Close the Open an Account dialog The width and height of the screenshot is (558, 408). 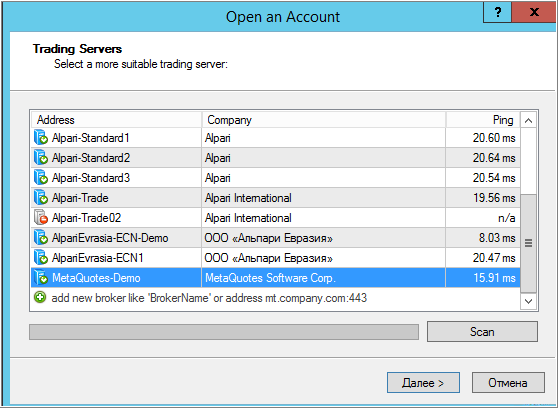534,12
